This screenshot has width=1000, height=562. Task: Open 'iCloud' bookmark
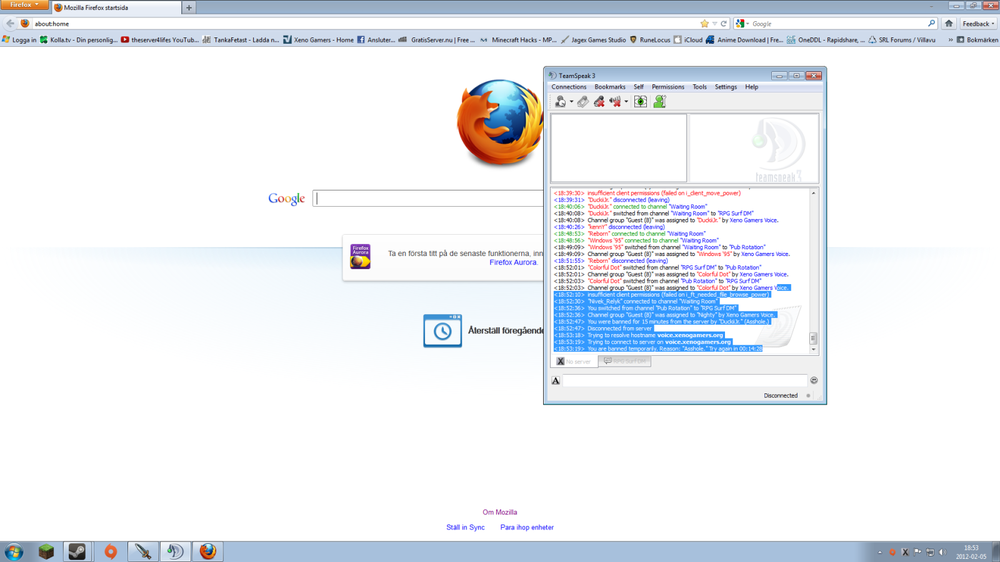(688, 40)
